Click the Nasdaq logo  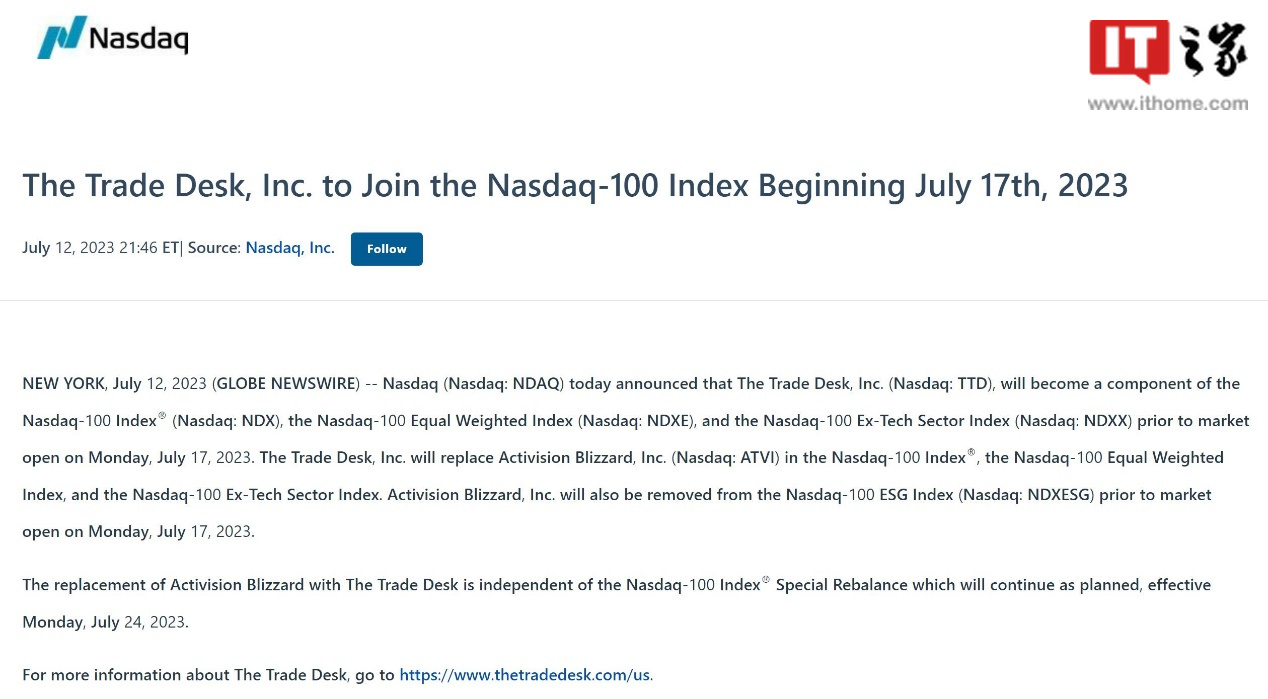(x=112, y=38)
